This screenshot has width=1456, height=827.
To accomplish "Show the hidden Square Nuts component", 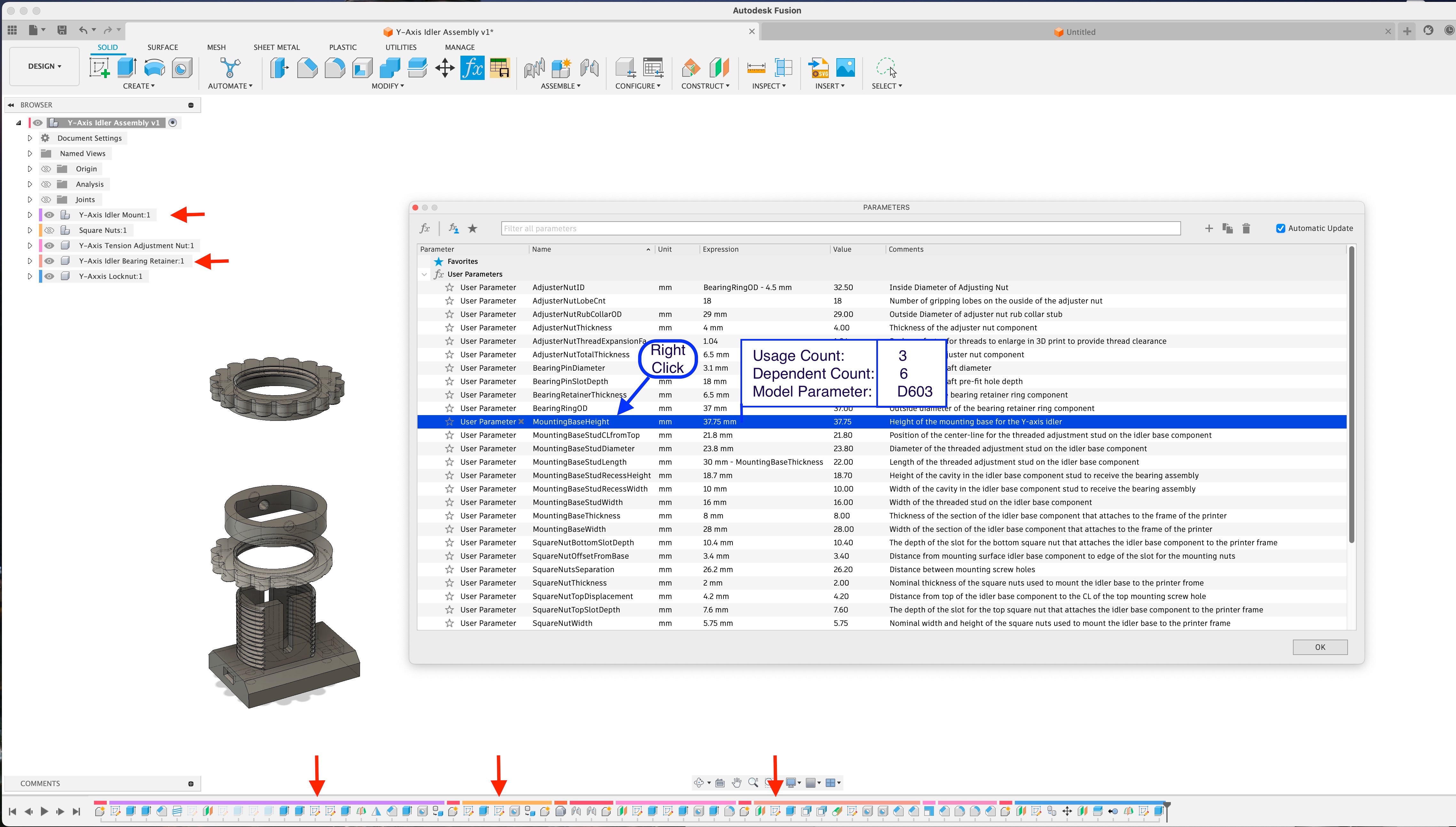I will point(50,230).
